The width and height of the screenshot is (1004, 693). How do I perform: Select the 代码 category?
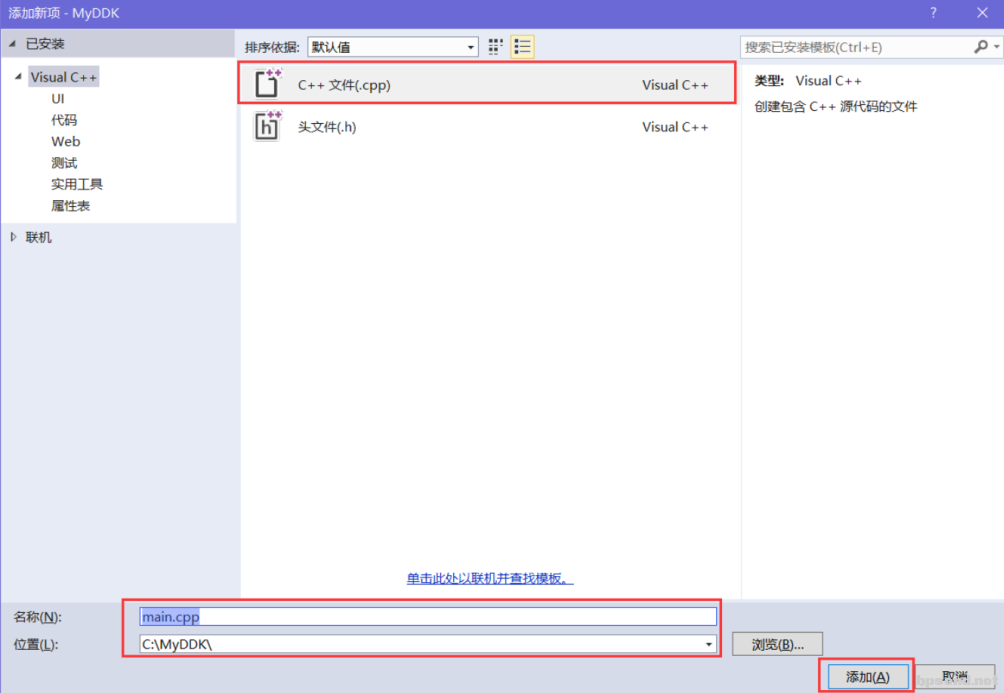(64, 120)
